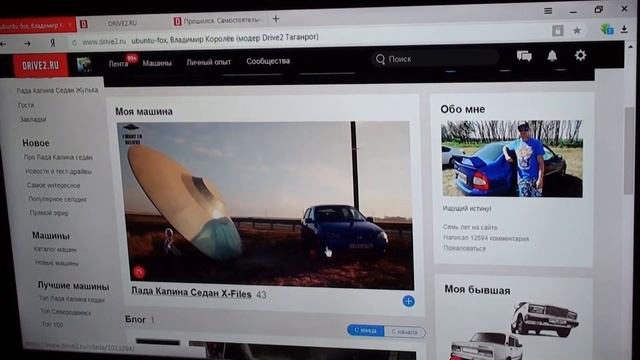
Task: Click the 'Семь лет на сайте' text
Action: point(470,227)
